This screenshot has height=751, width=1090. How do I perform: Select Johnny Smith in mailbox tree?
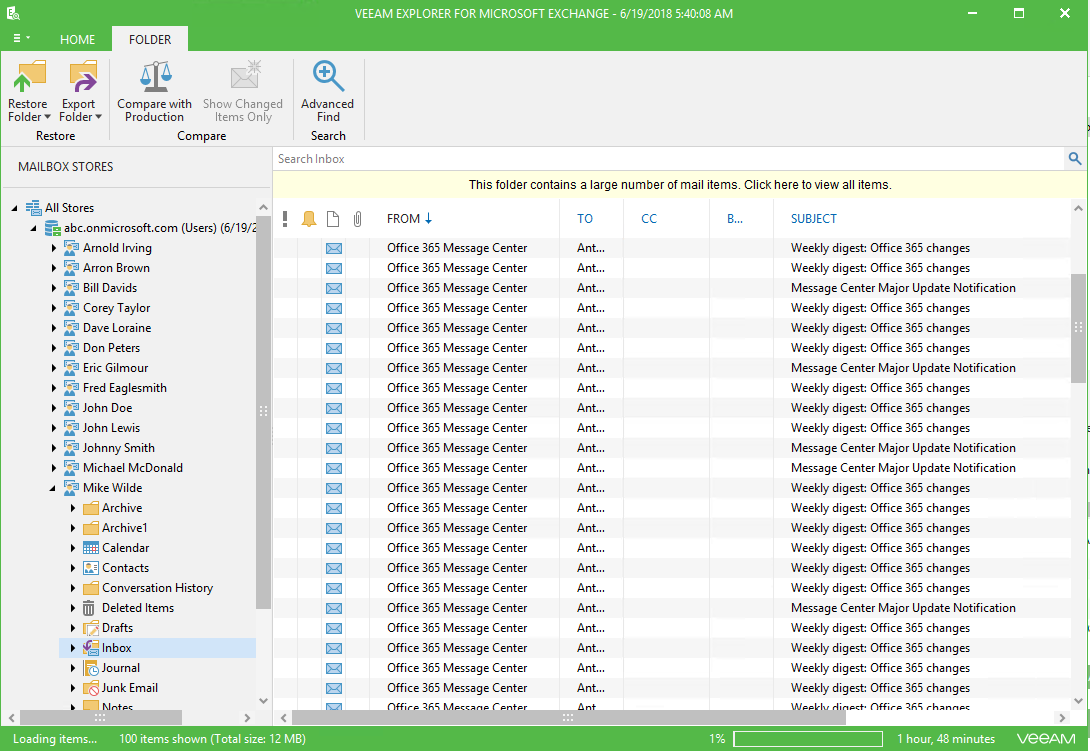click(119, 448)
